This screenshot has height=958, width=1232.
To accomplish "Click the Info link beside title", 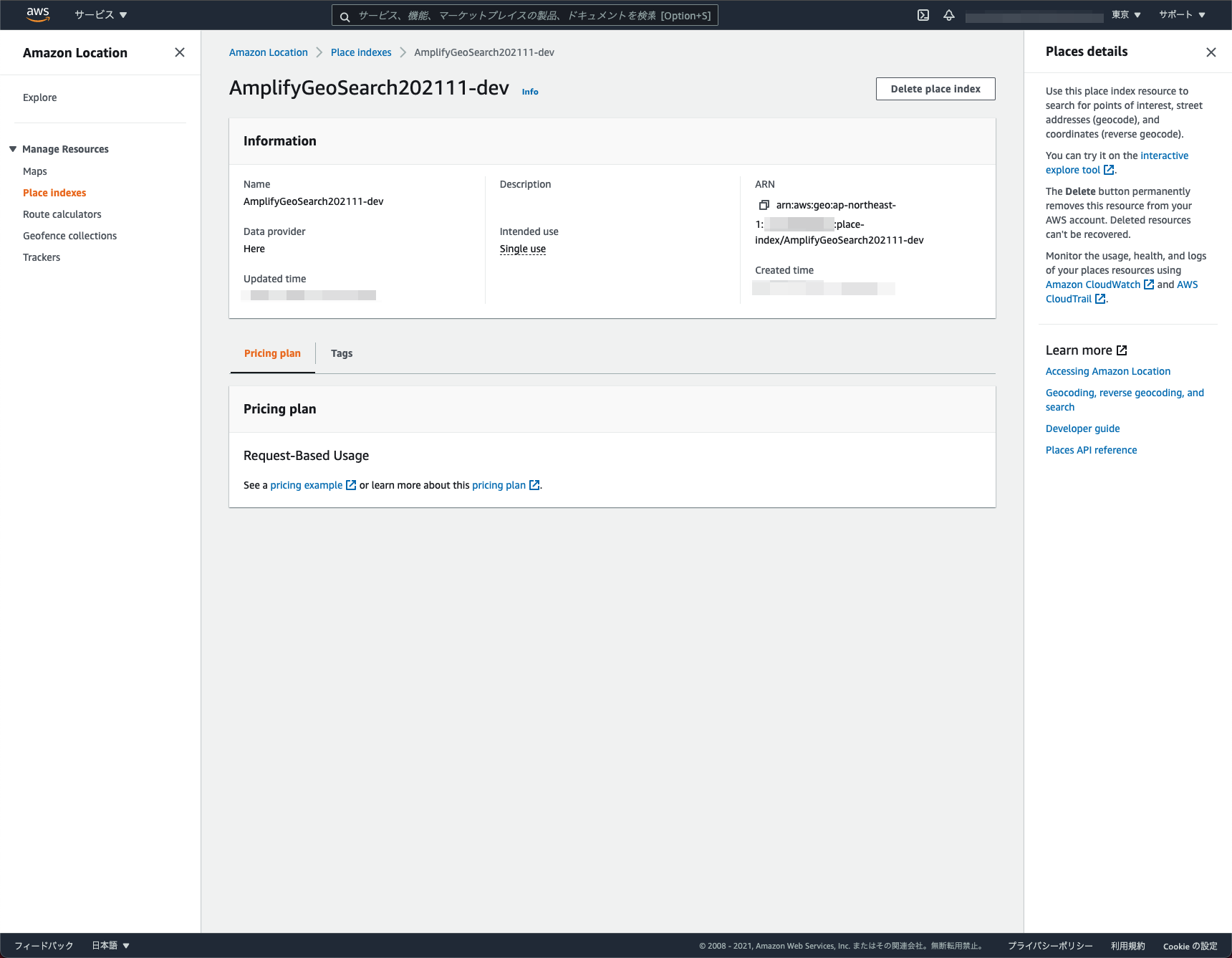I will 530,92.
